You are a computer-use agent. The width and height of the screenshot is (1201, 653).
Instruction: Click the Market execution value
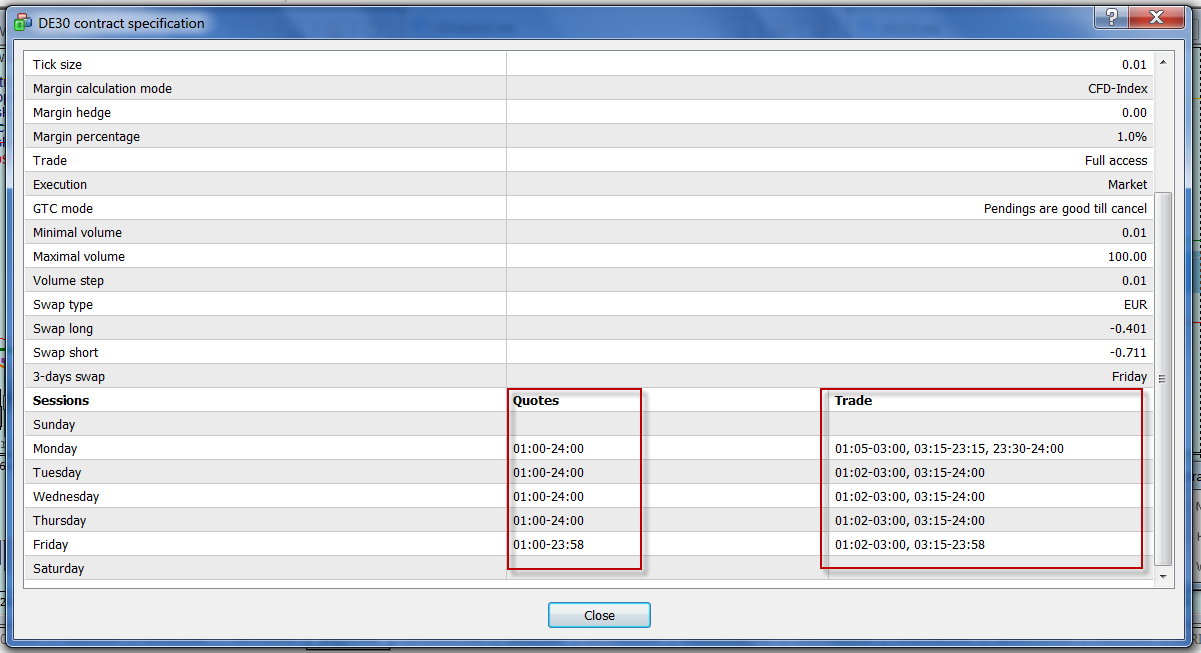tap(1128, 184)
